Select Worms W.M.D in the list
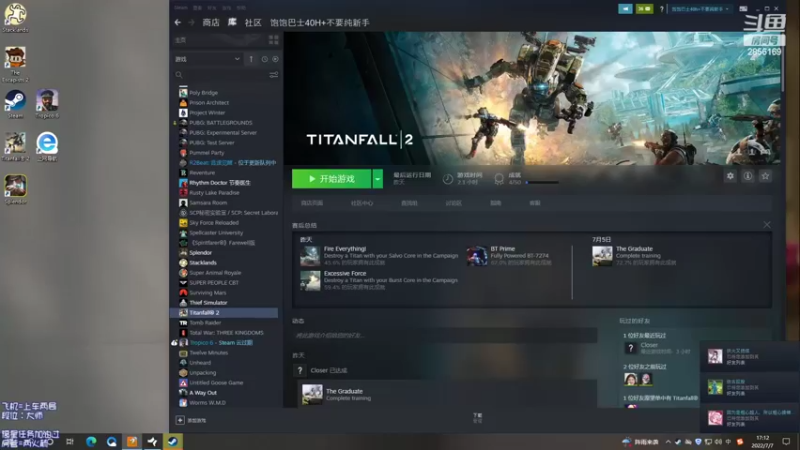This screenshot has width=800, height=450. coord(207,403)
